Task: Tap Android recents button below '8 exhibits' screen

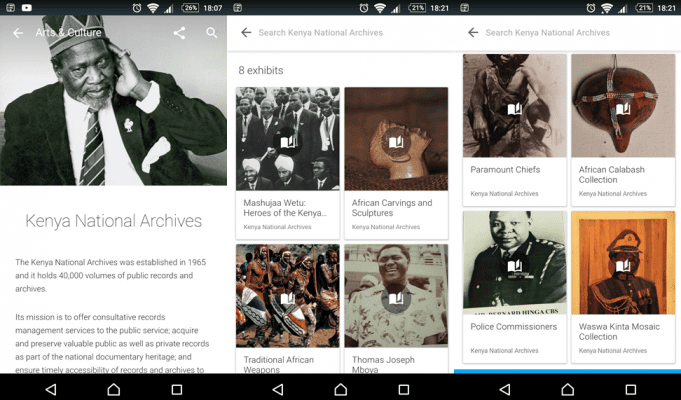Action: point(403,389)
